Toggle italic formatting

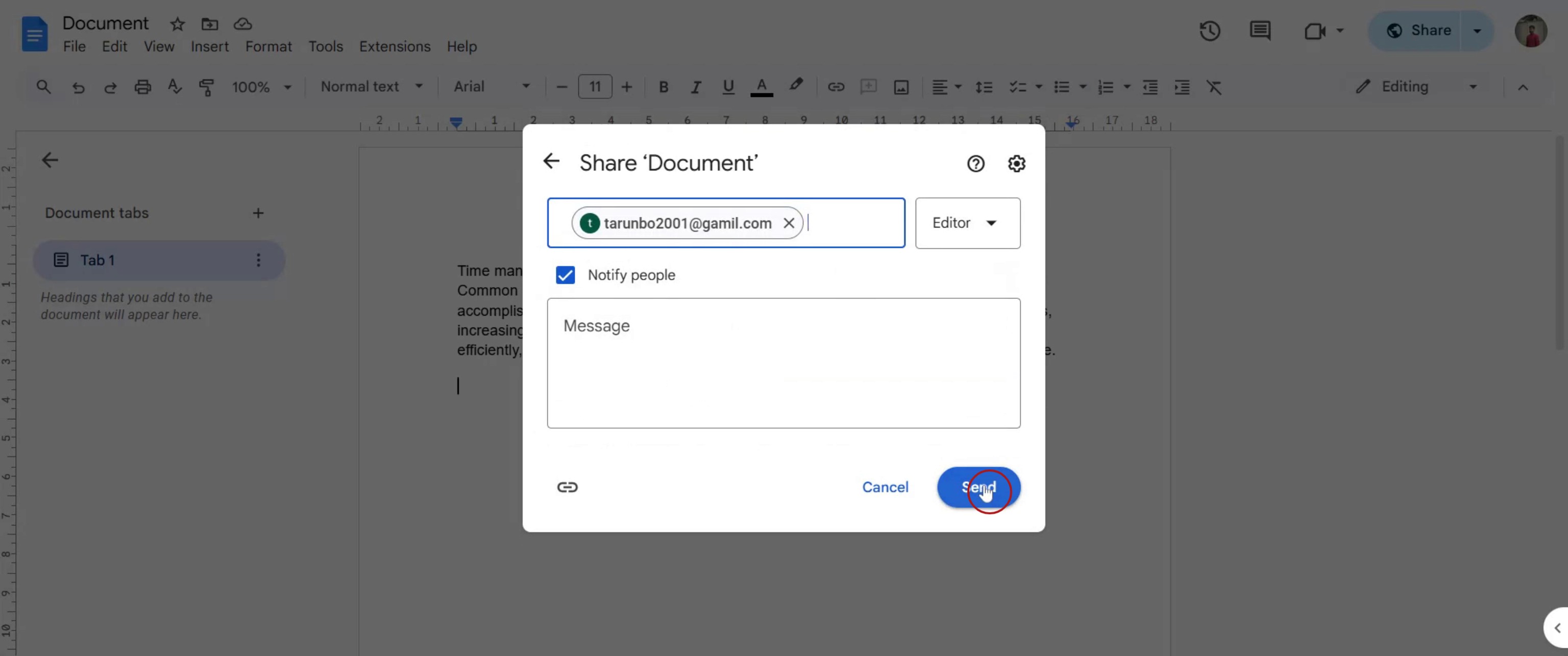(695, 87)
